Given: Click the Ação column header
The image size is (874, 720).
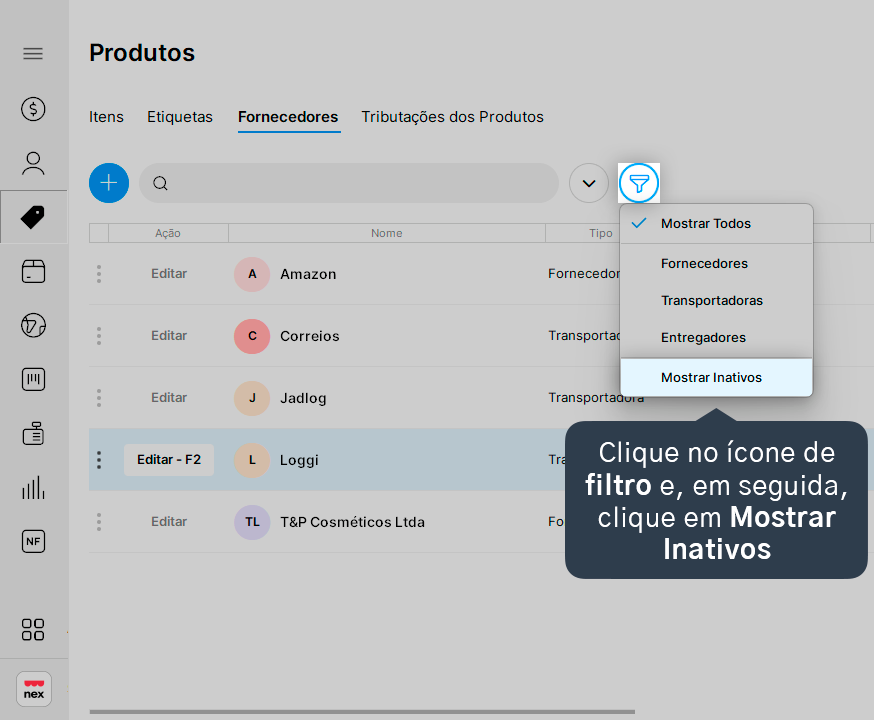Looking at the screenshot, I should [168, 233].
